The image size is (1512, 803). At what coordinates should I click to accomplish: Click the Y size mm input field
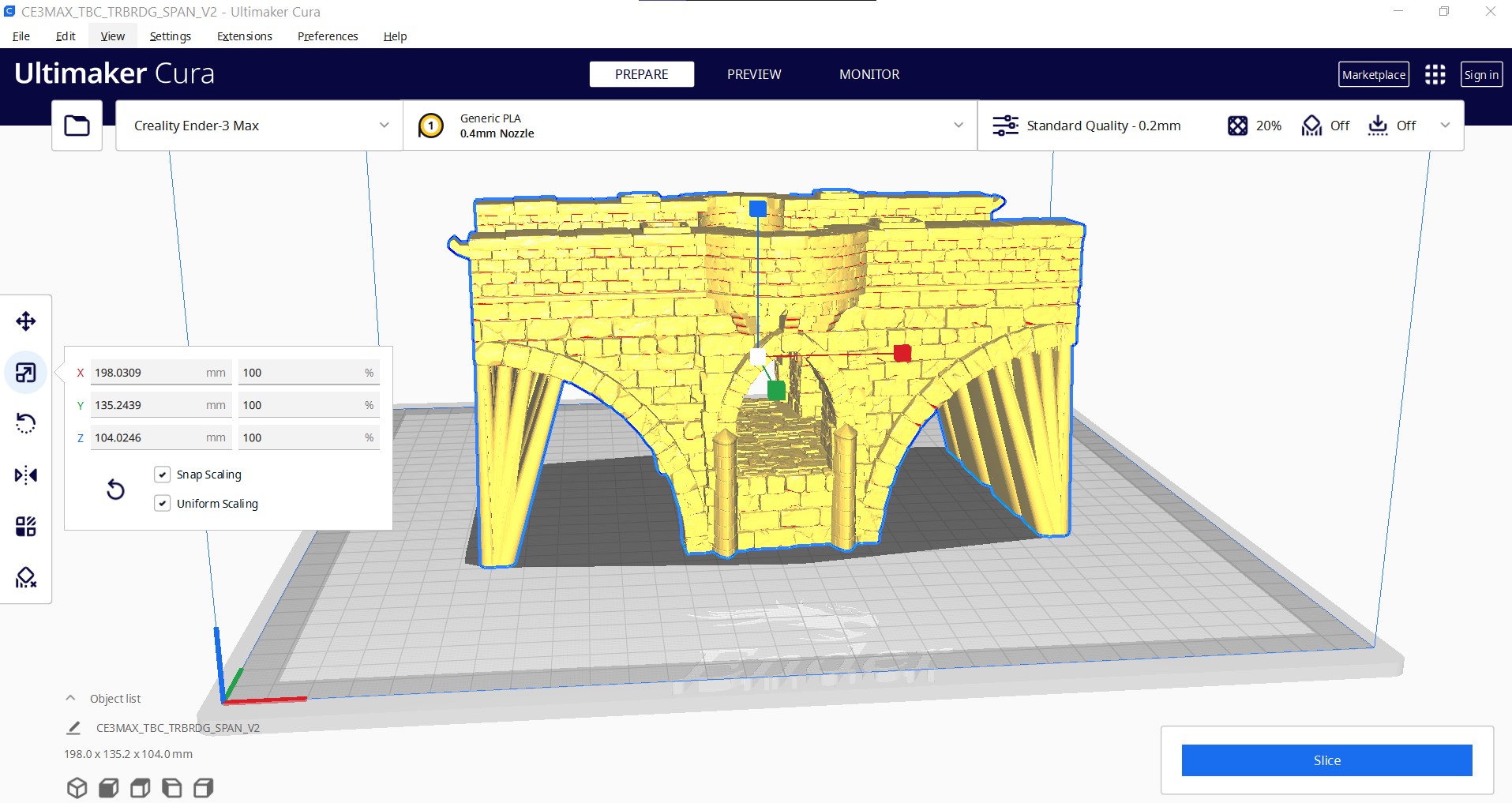pos(161,405)
